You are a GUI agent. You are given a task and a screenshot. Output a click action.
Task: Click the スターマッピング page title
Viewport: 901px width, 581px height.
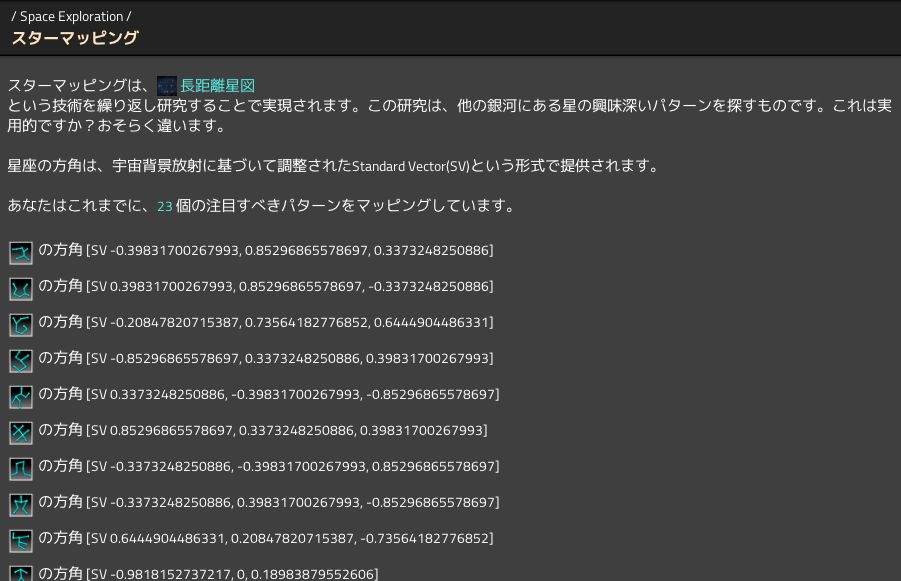coord(75,38)
